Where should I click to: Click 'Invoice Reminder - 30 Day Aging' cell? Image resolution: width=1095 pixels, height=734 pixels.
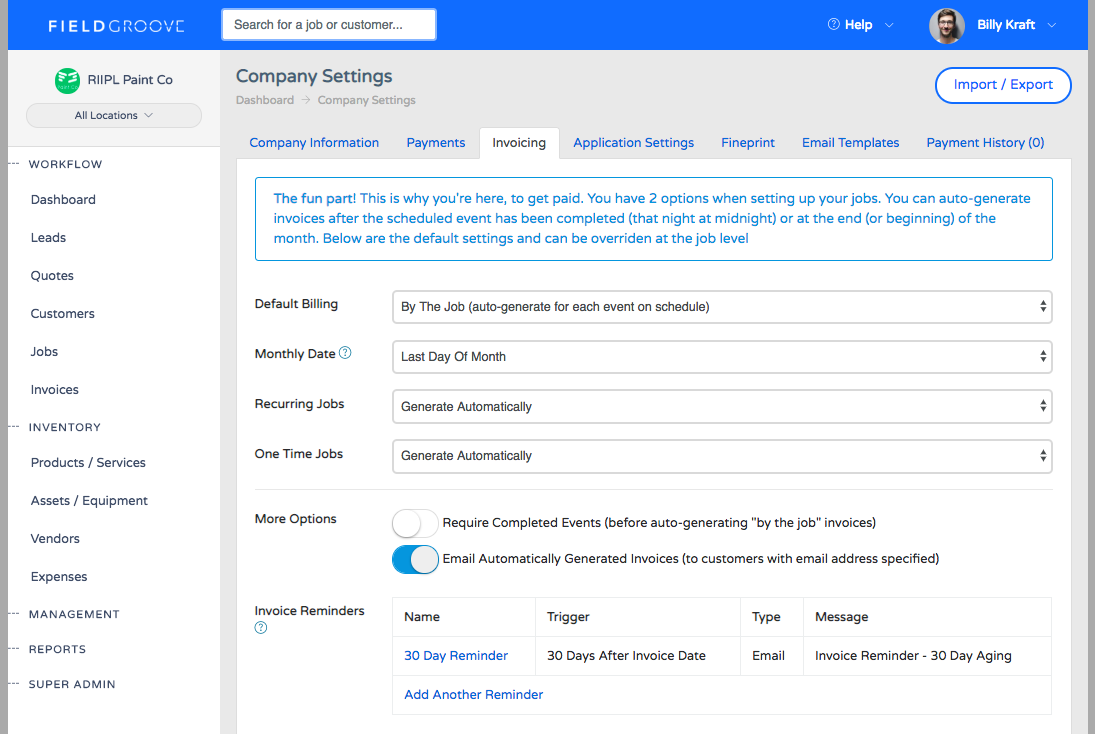(927, 656)
